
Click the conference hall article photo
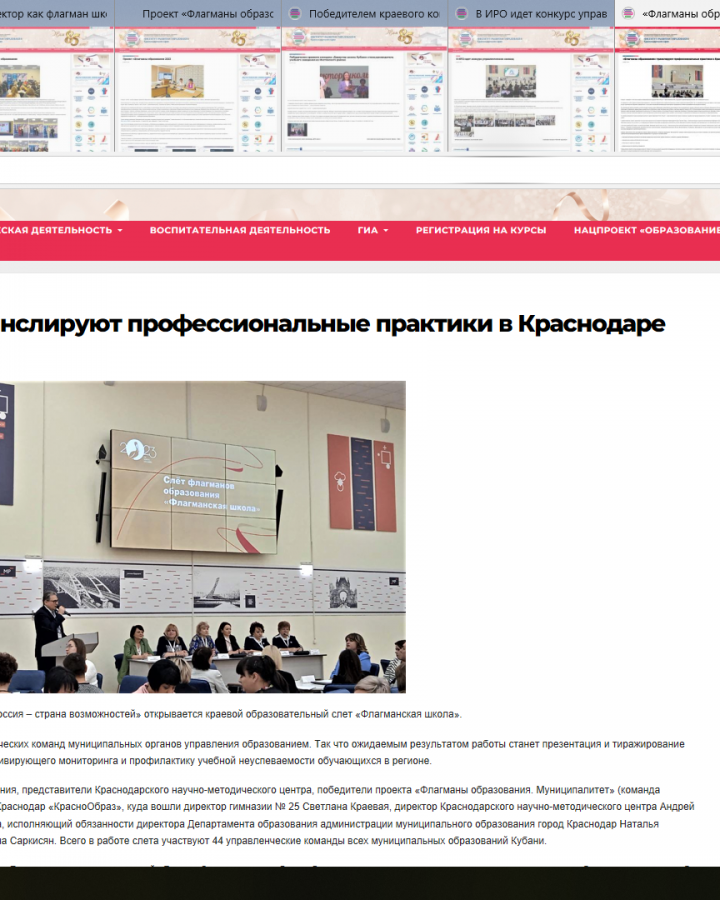[x=202, y=536]
